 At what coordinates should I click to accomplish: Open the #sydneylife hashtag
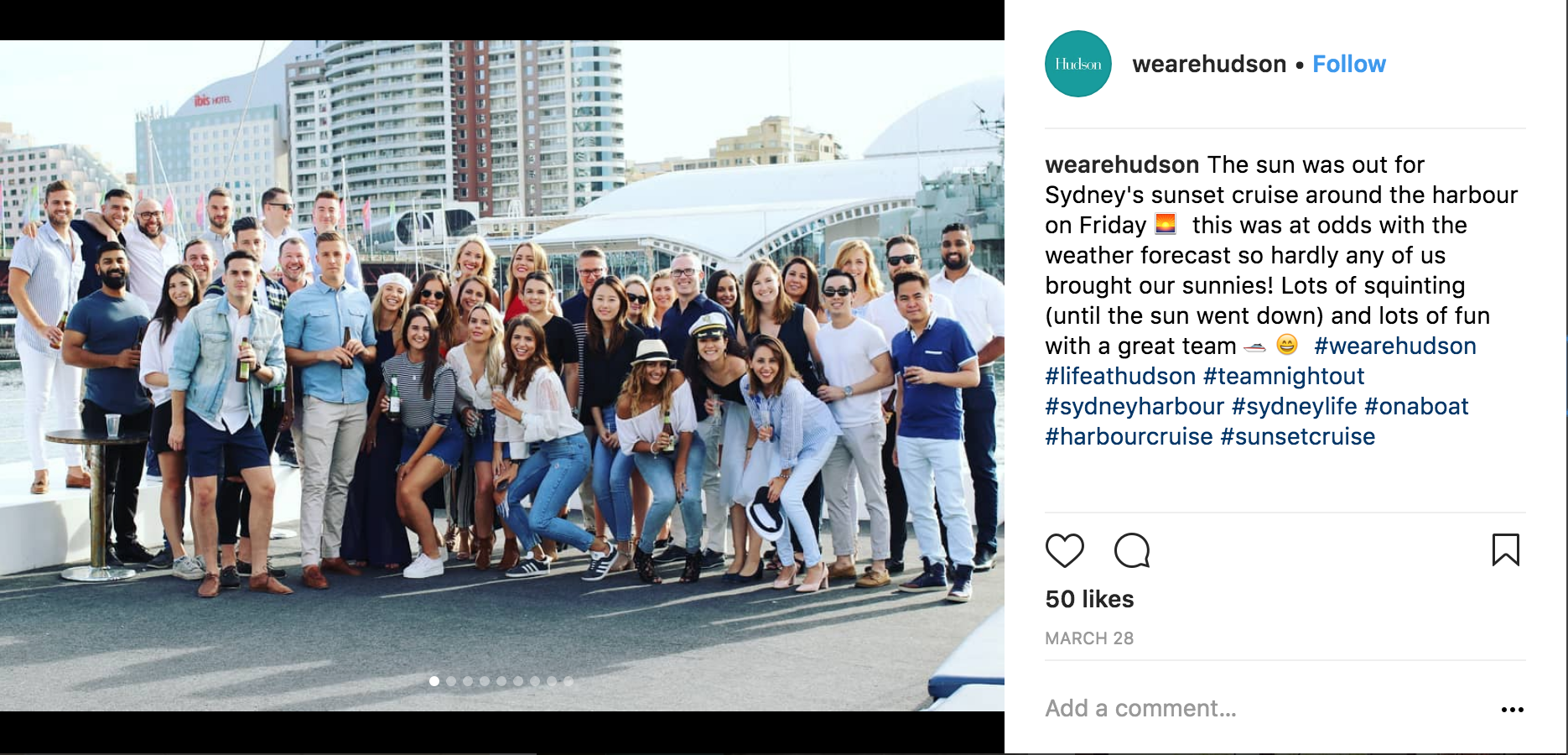(1295, 406)
